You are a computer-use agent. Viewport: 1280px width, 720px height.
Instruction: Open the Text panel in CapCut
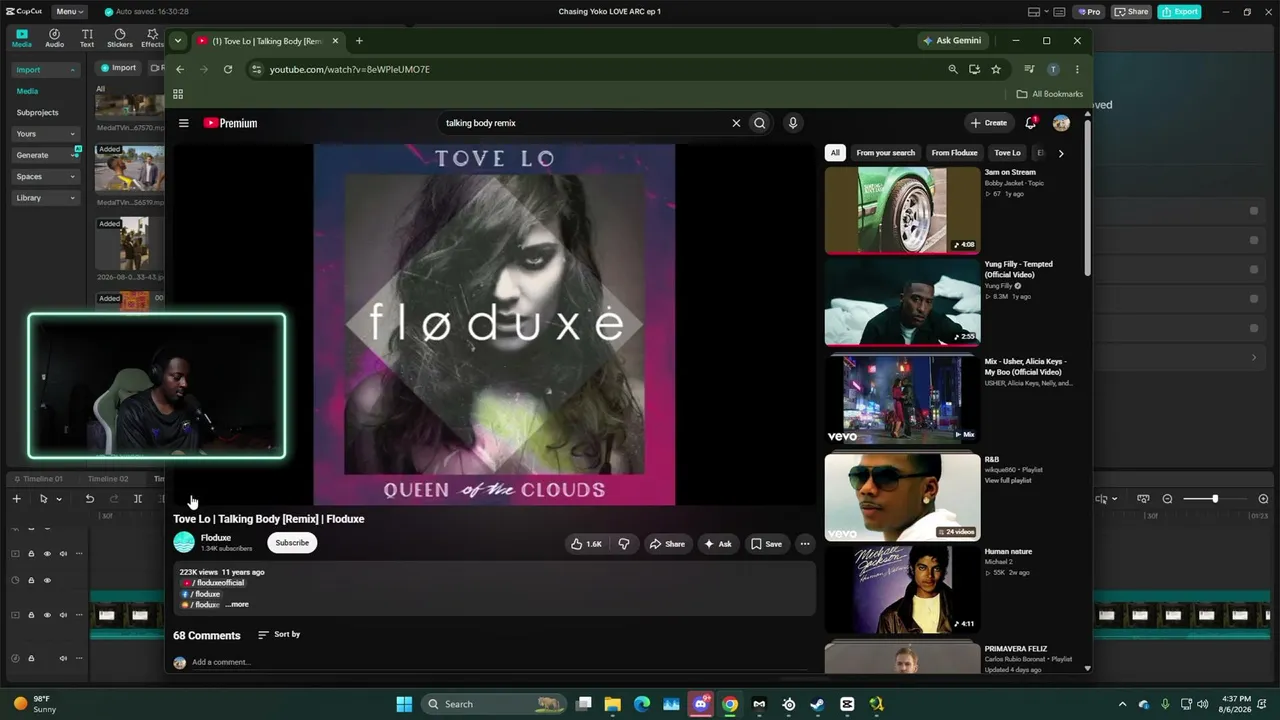point(87,38)
